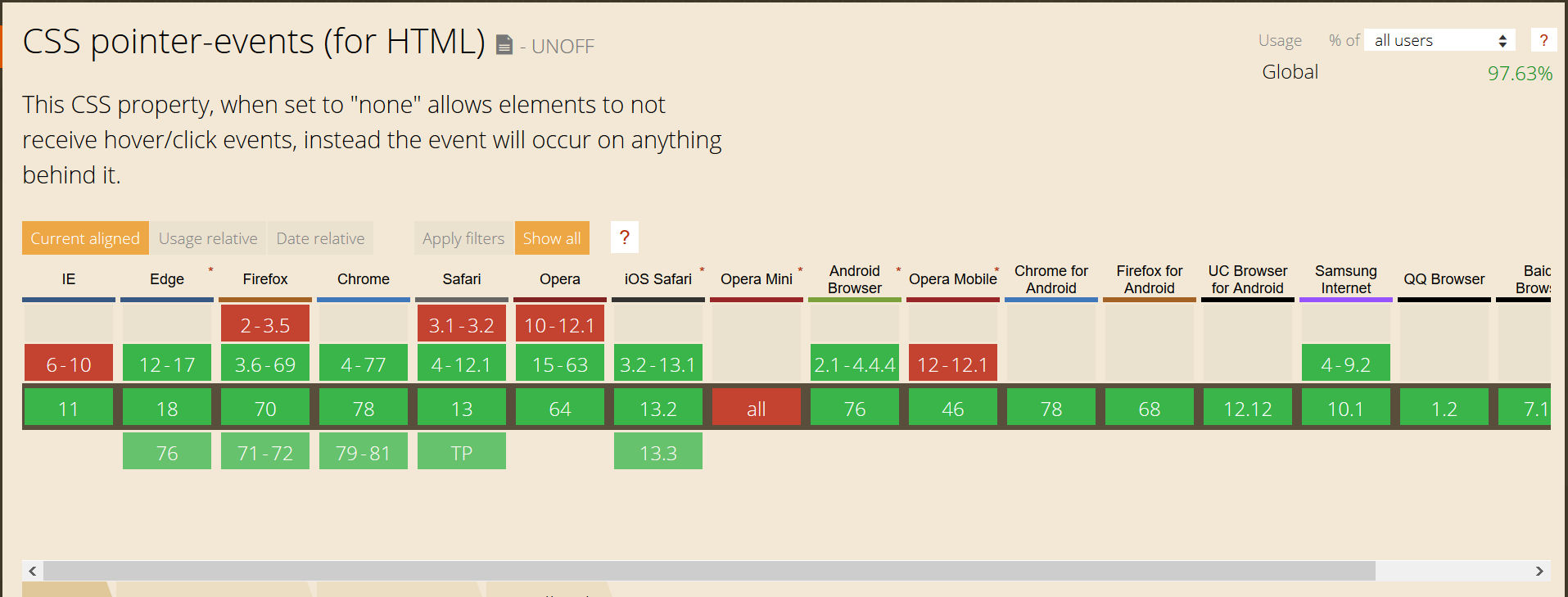Click the "?" help icon next to Show all
Viewport: 1568px width, 597px height.
[x=624, y=237]
